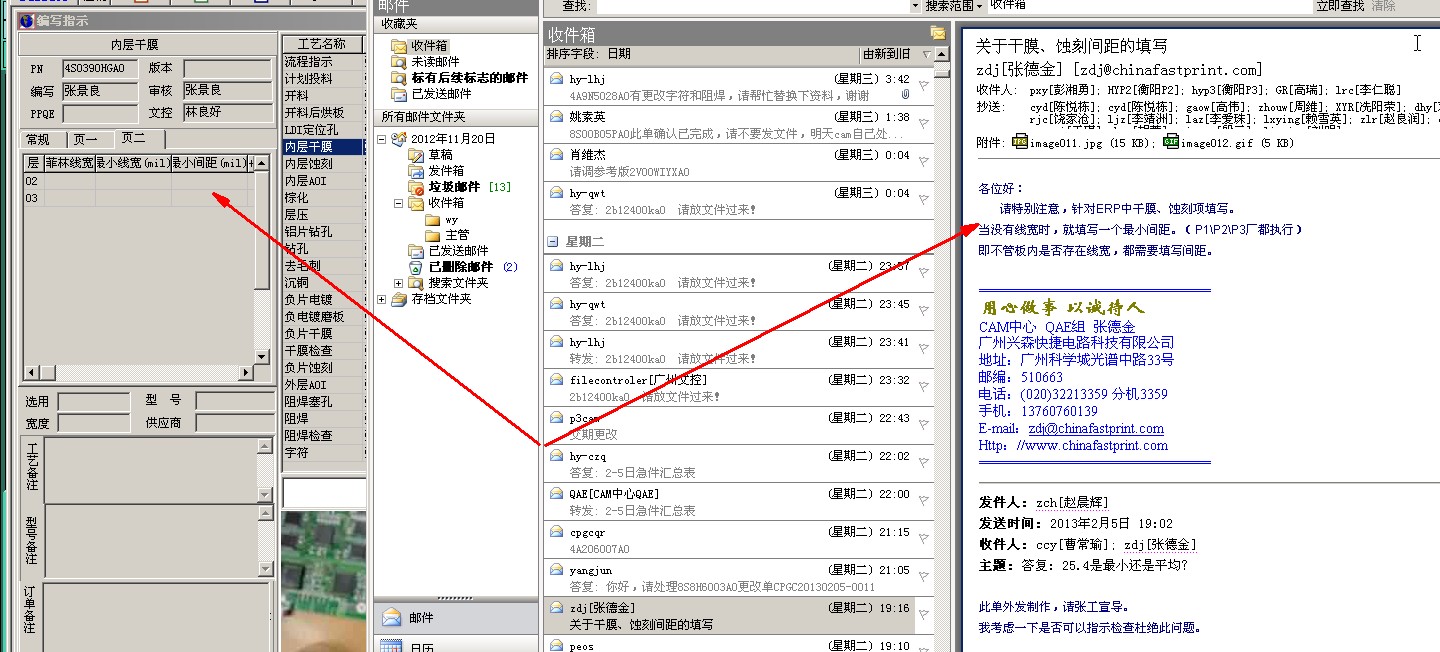
Task: Flag the hy-qwt 星期三 0:04 message
Action: point(923,200)
